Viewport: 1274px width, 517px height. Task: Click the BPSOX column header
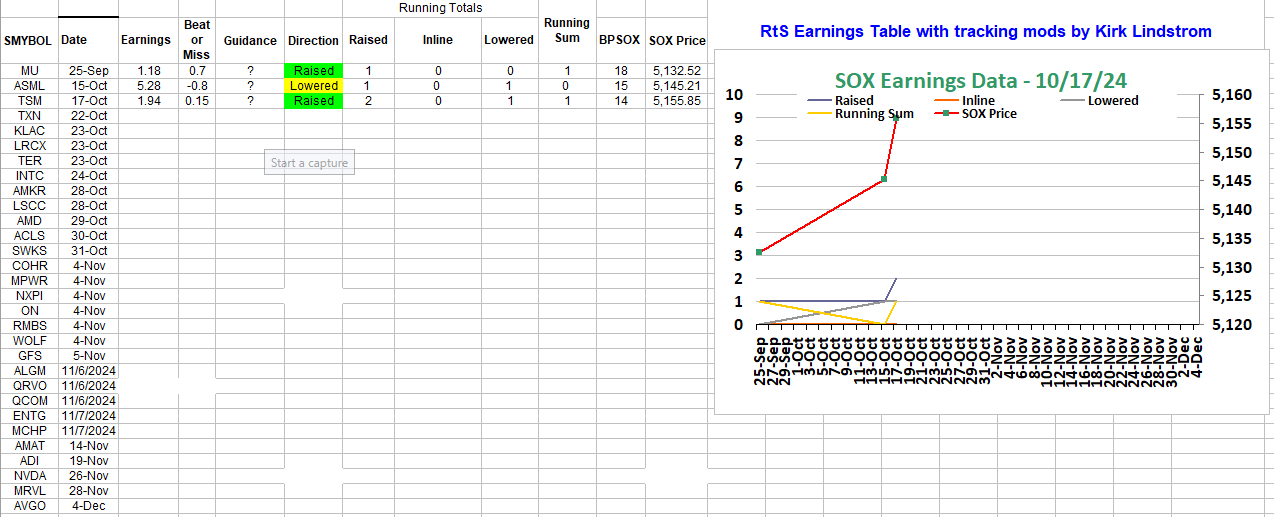620,41
